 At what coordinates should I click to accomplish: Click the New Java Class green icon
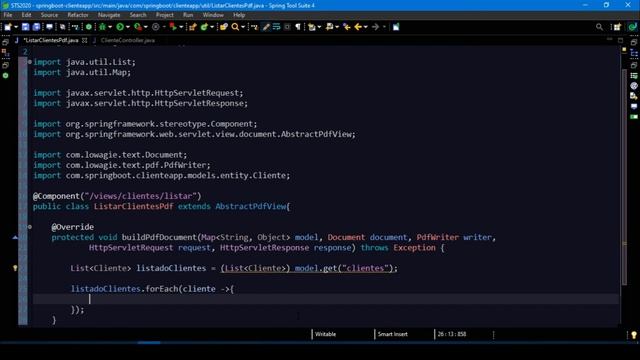pos(204,27)
